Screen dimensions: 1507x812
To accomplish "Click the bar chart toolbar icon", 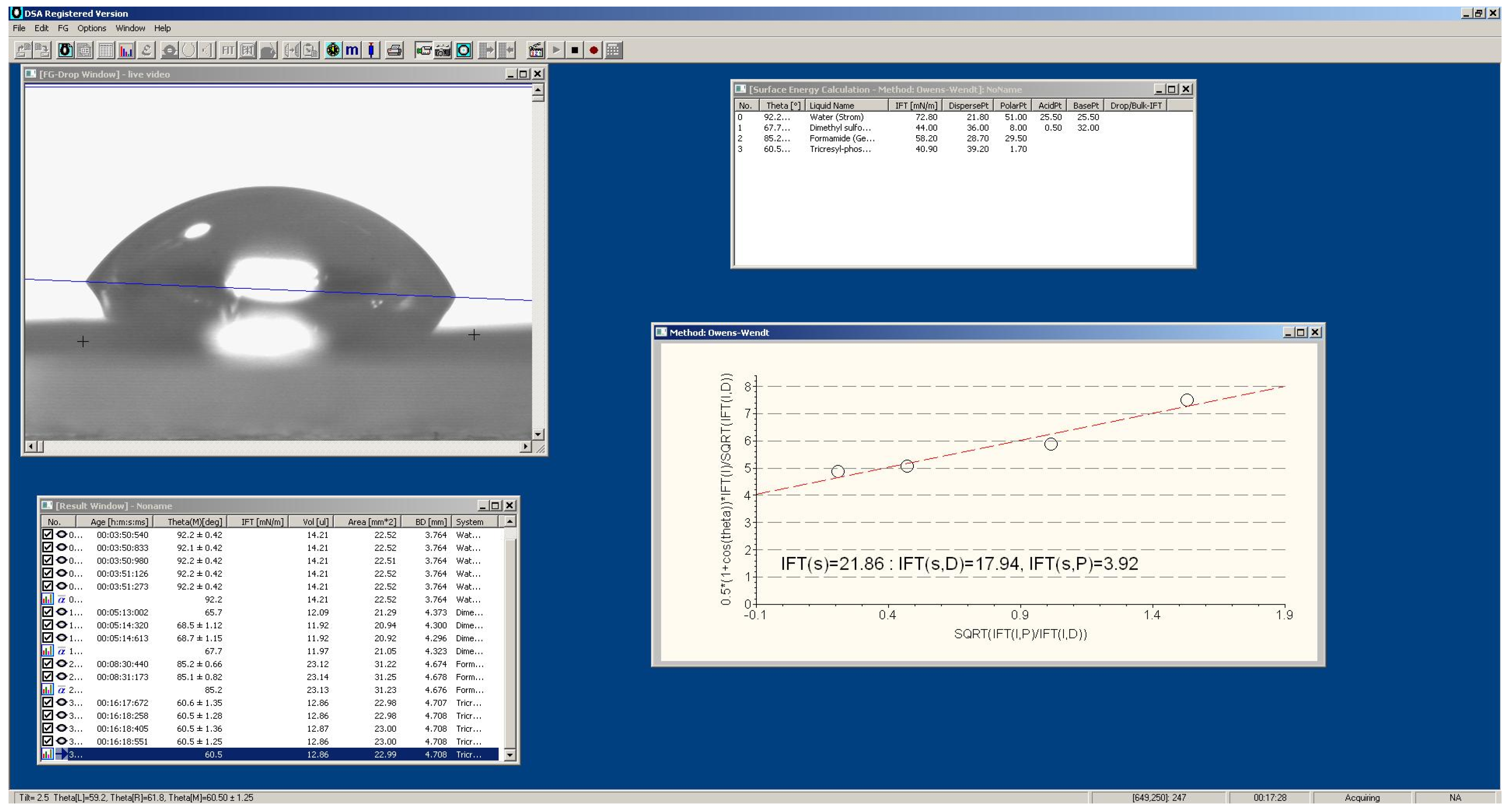I will click(126, 50).
